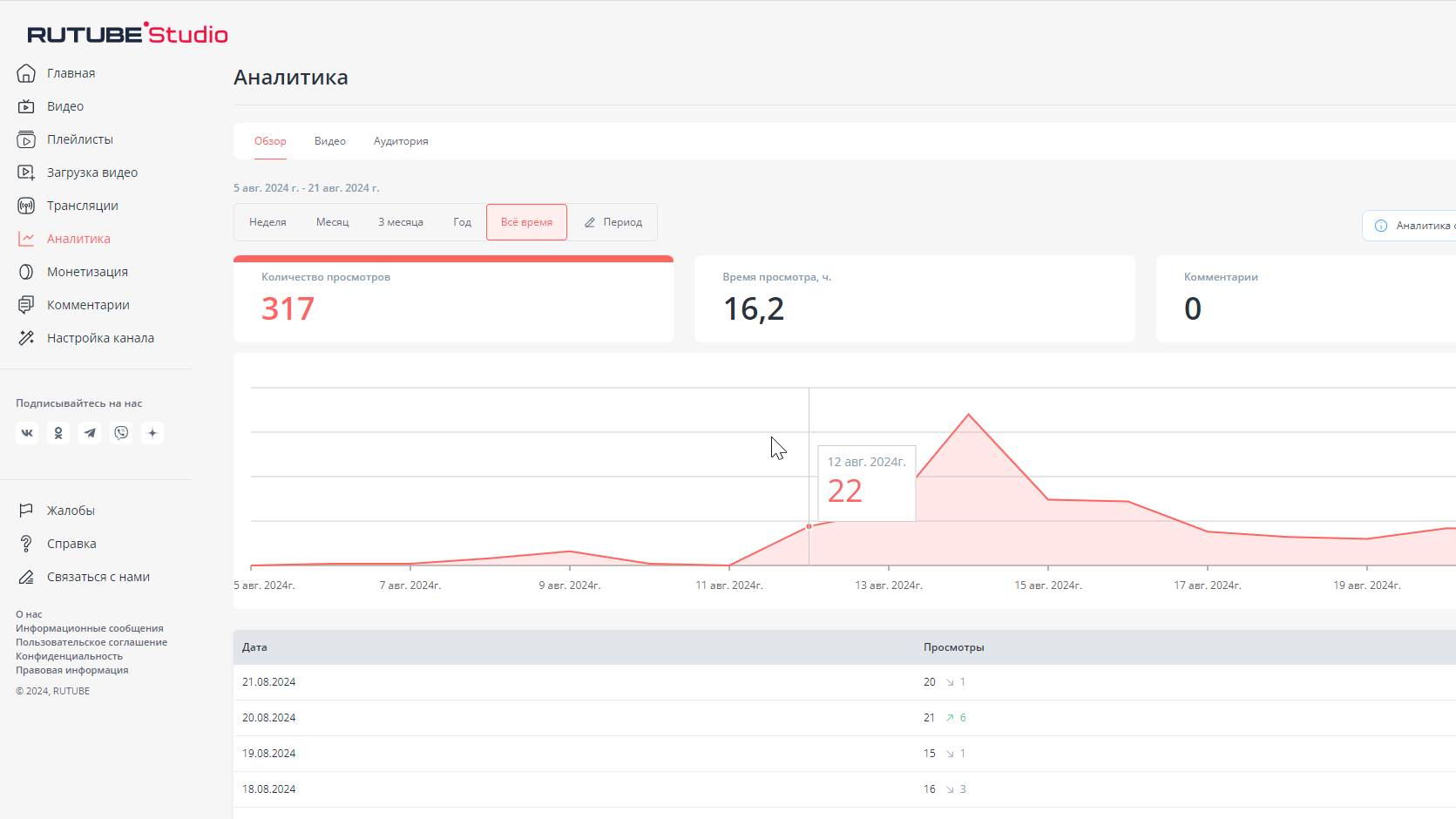Open Telegram social icon
The width and height of the screenshot is (1456, 819).
pos(90,433)
